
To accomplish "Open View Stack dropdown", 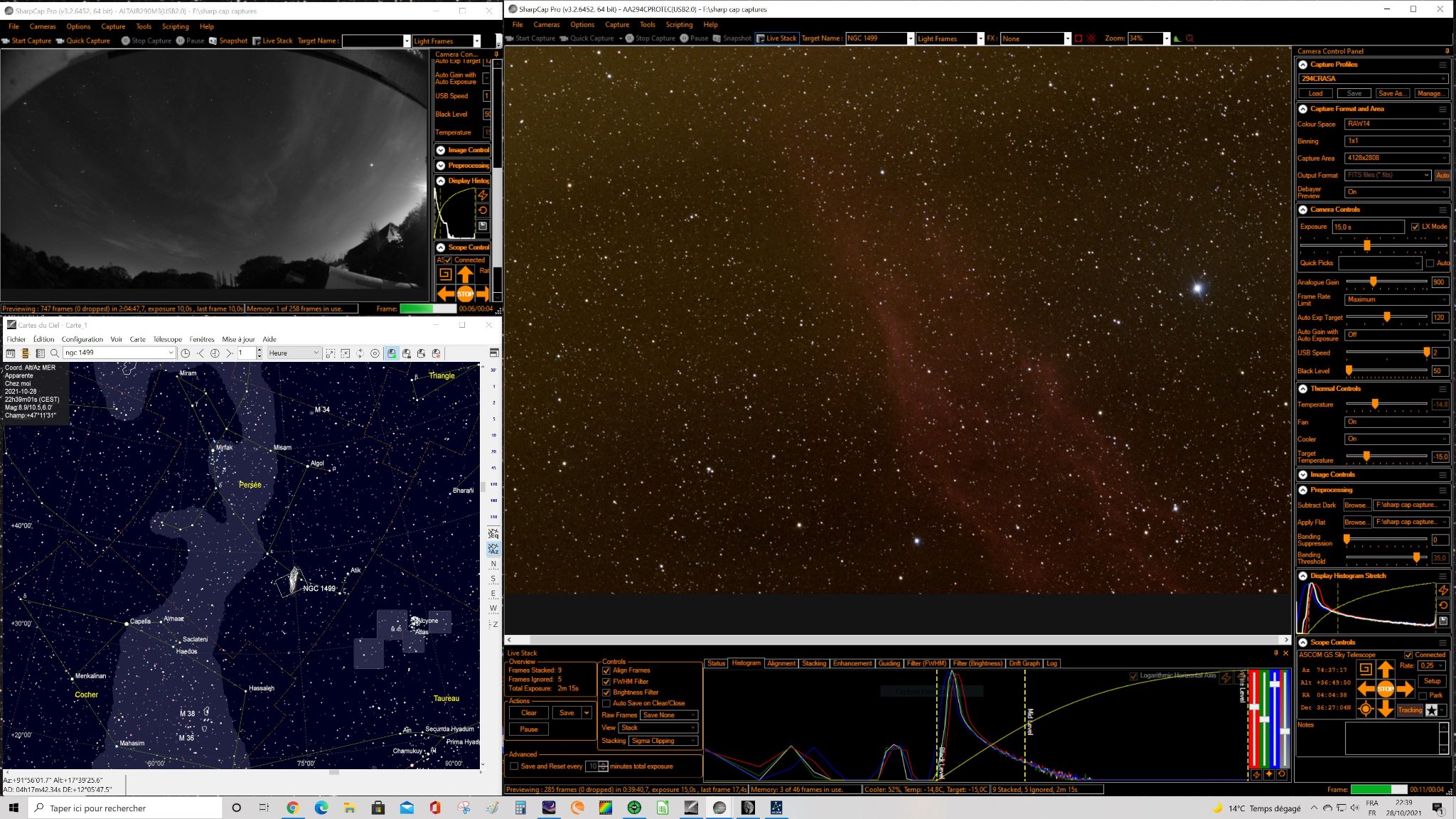I will coord(658,728).
